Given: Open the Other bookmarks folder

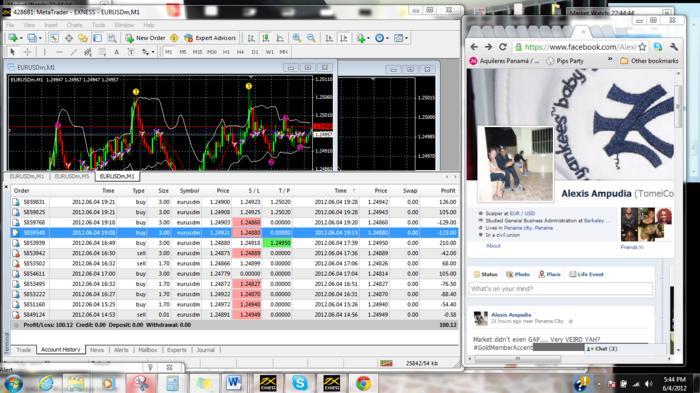Looking at the screenshot, I should coord(649,61).
